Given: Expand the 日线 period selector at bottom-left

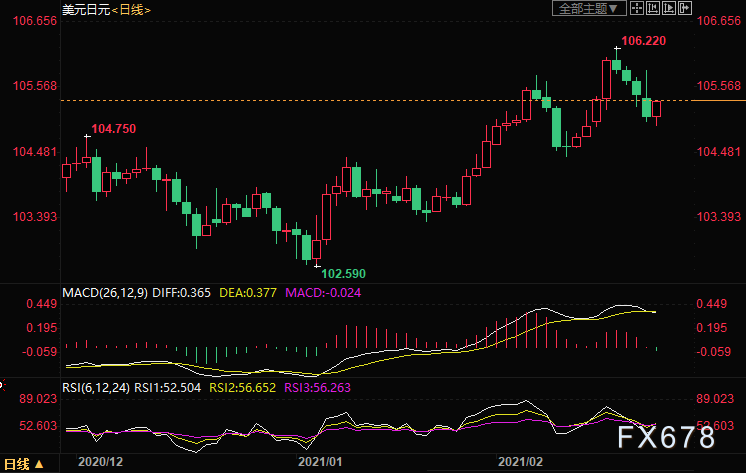Looking at the screenshot, I should coord(23,464).
